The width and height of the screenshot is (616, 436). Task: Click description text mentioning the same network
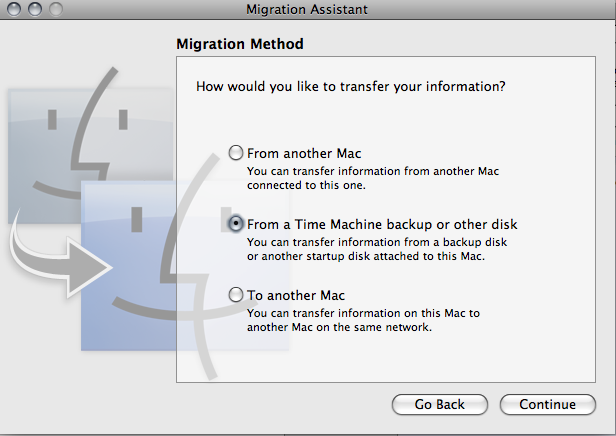click(x=363, y=320)
